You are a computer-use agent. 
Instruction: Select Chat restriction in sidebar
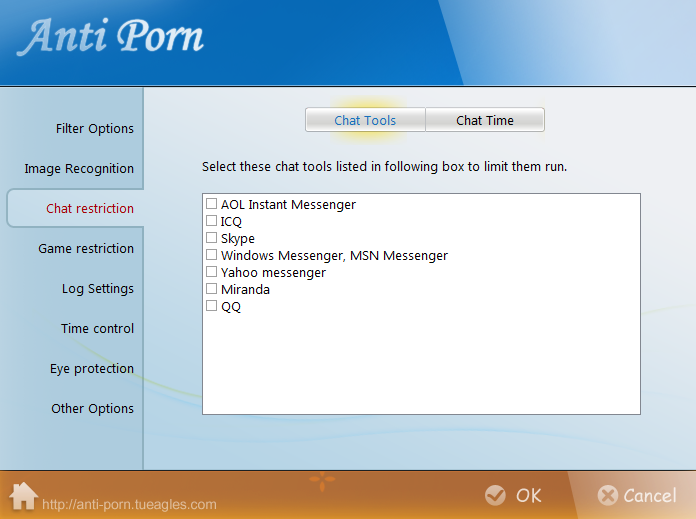(x=90, y=208)
